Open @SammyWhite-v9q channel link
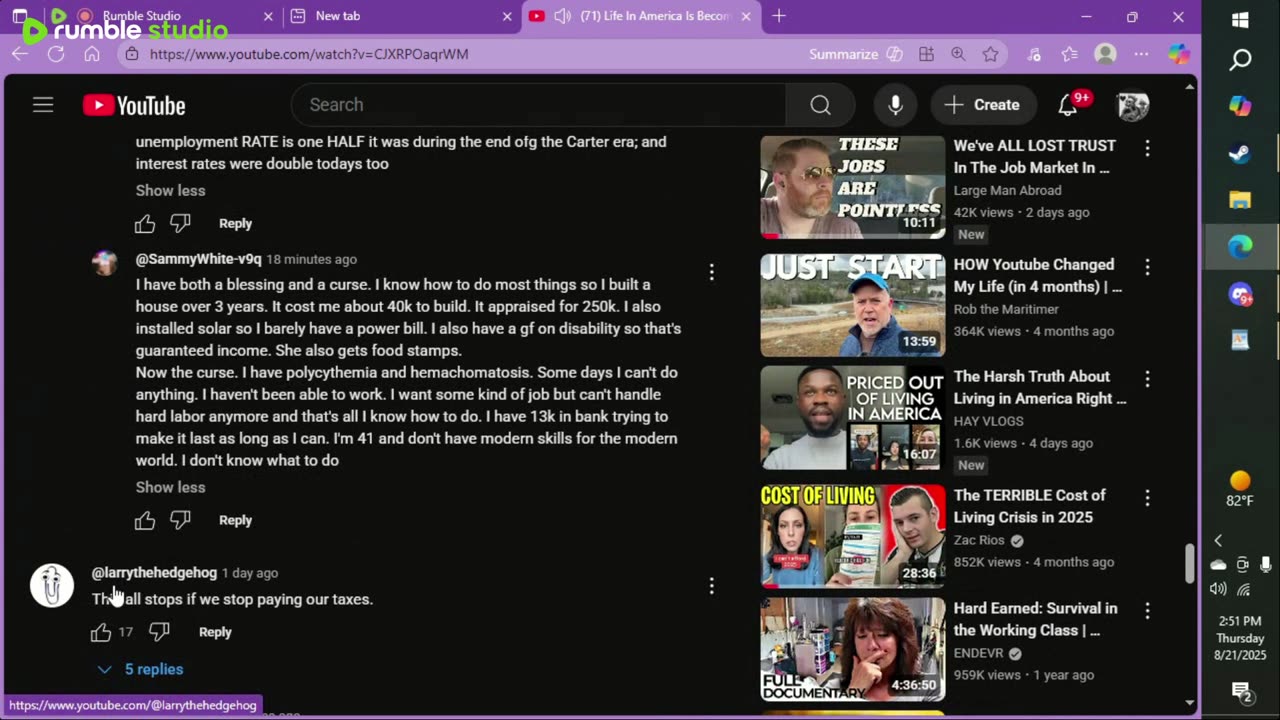Image resolution: width=1280 pixels, height=720 pixels. pos(199,259)
